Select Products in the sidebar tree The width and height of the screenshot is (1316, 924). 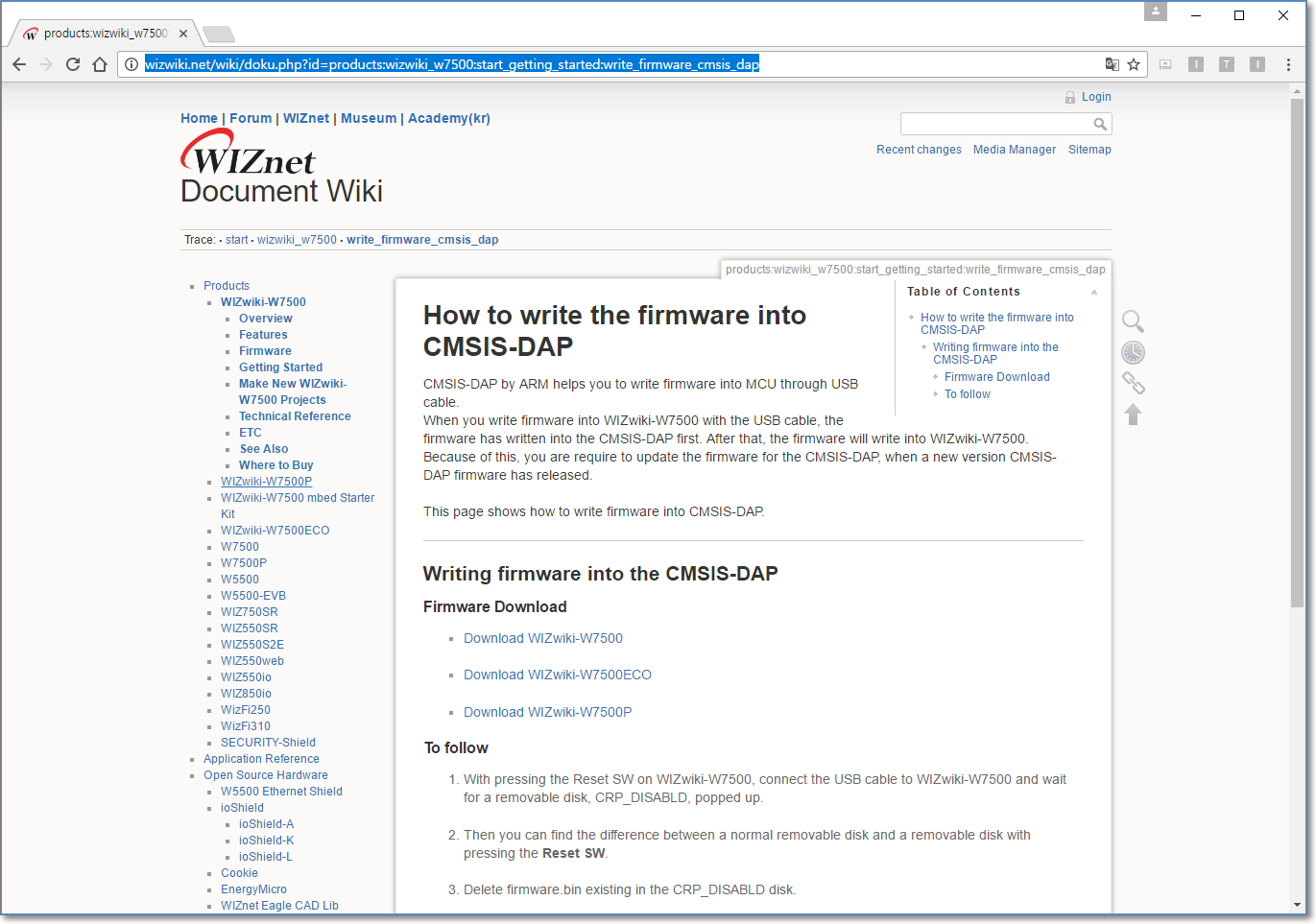[x=227, y=286]
